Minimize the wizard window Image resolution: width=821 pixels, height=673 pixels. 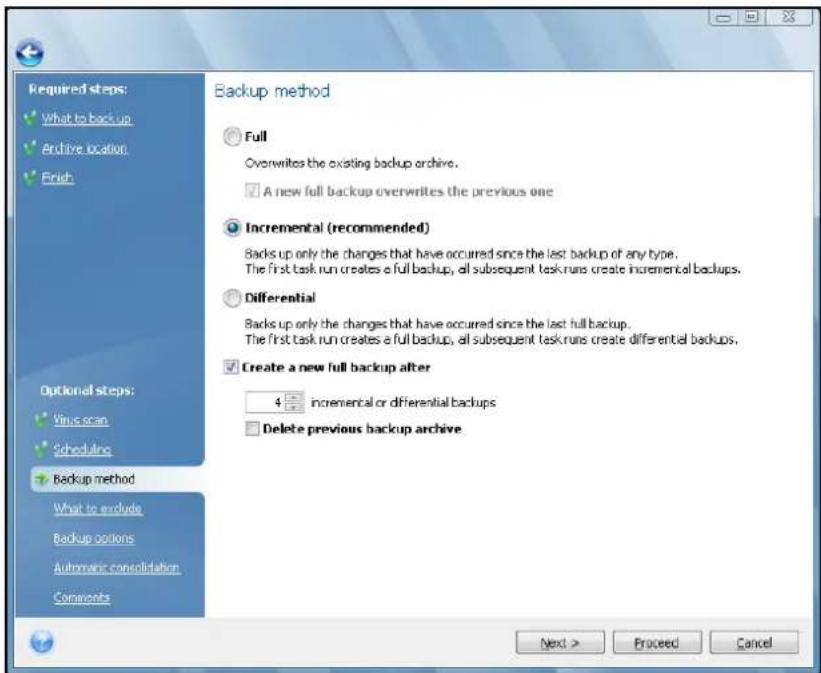[724, 18]
